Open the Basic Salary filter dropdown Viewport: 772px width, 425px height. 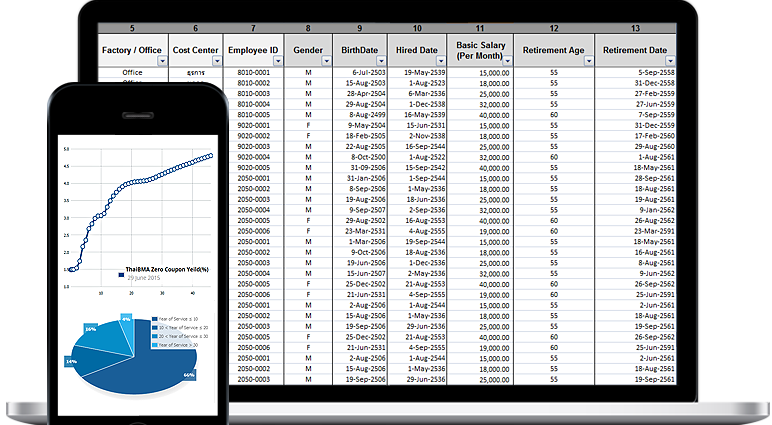[508, 61]
